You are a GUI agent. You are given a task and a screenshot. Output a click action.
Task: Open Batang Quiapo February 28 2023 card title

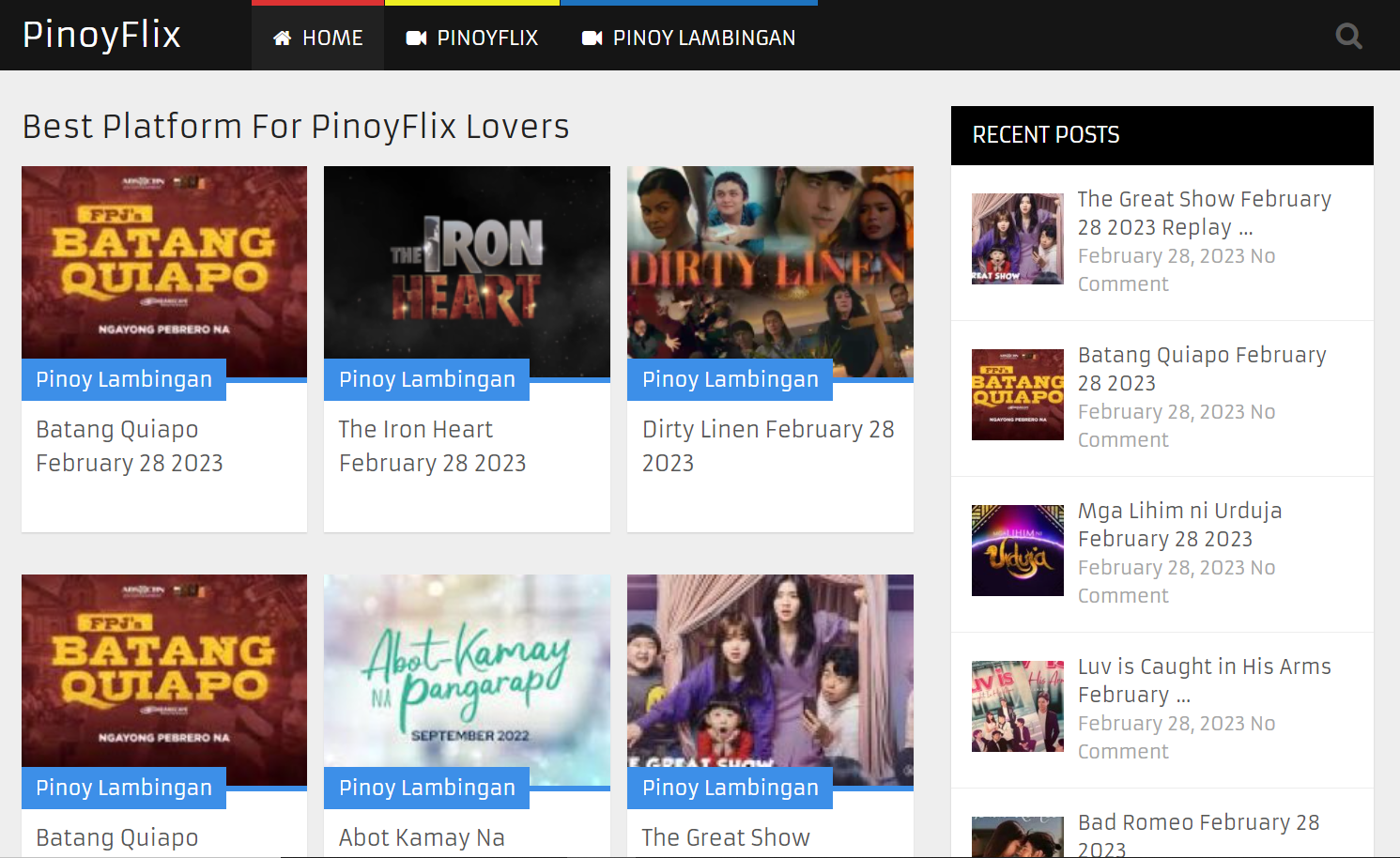click(x=130, y=446)
